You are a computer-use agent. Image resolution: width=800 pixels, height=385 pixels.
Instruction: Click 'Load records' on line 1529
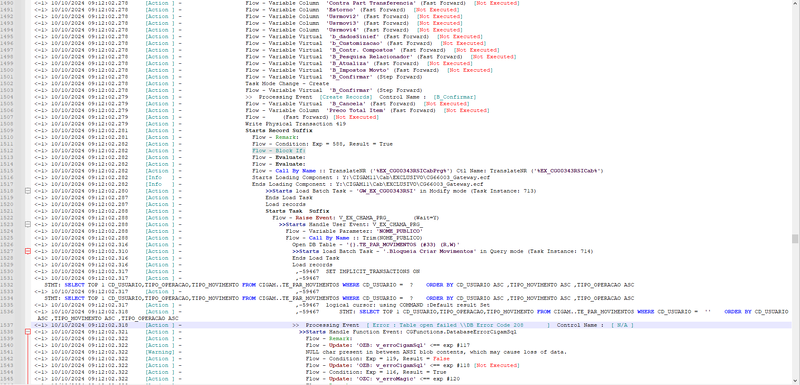[312, 265]
